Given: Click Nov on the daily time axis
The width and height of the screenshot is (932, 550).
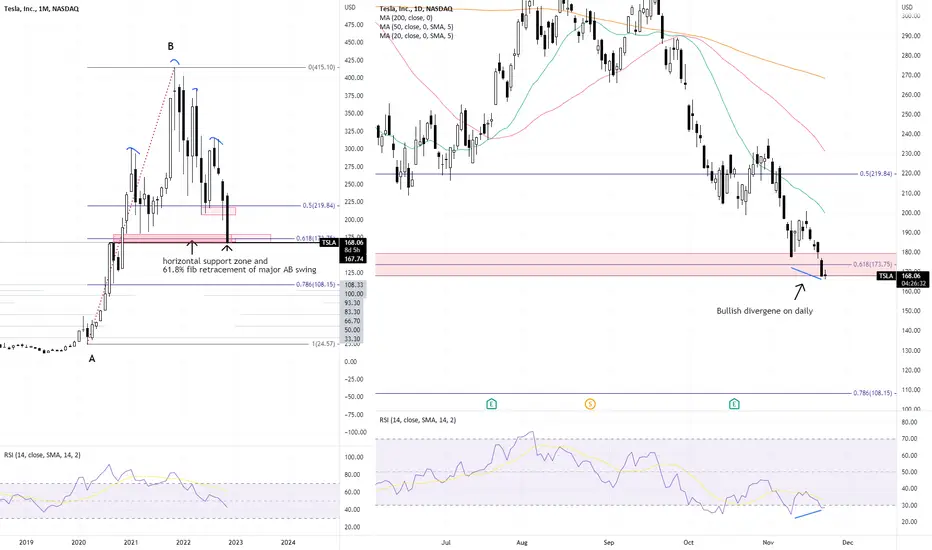Looking at the screenshot, I should (768, 542).
